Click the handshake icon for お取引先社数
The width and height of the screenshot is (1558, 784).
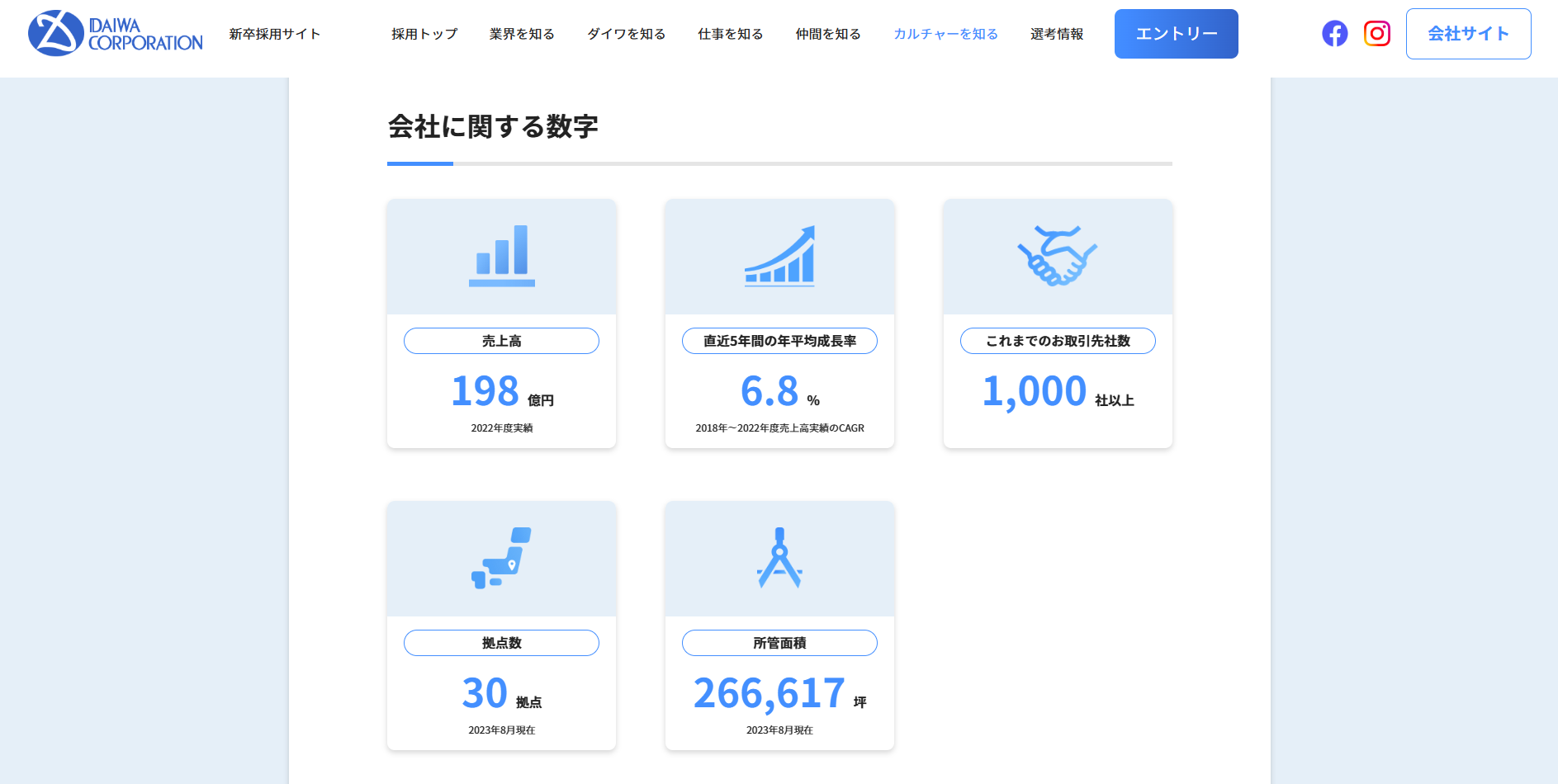point(1058,256)
